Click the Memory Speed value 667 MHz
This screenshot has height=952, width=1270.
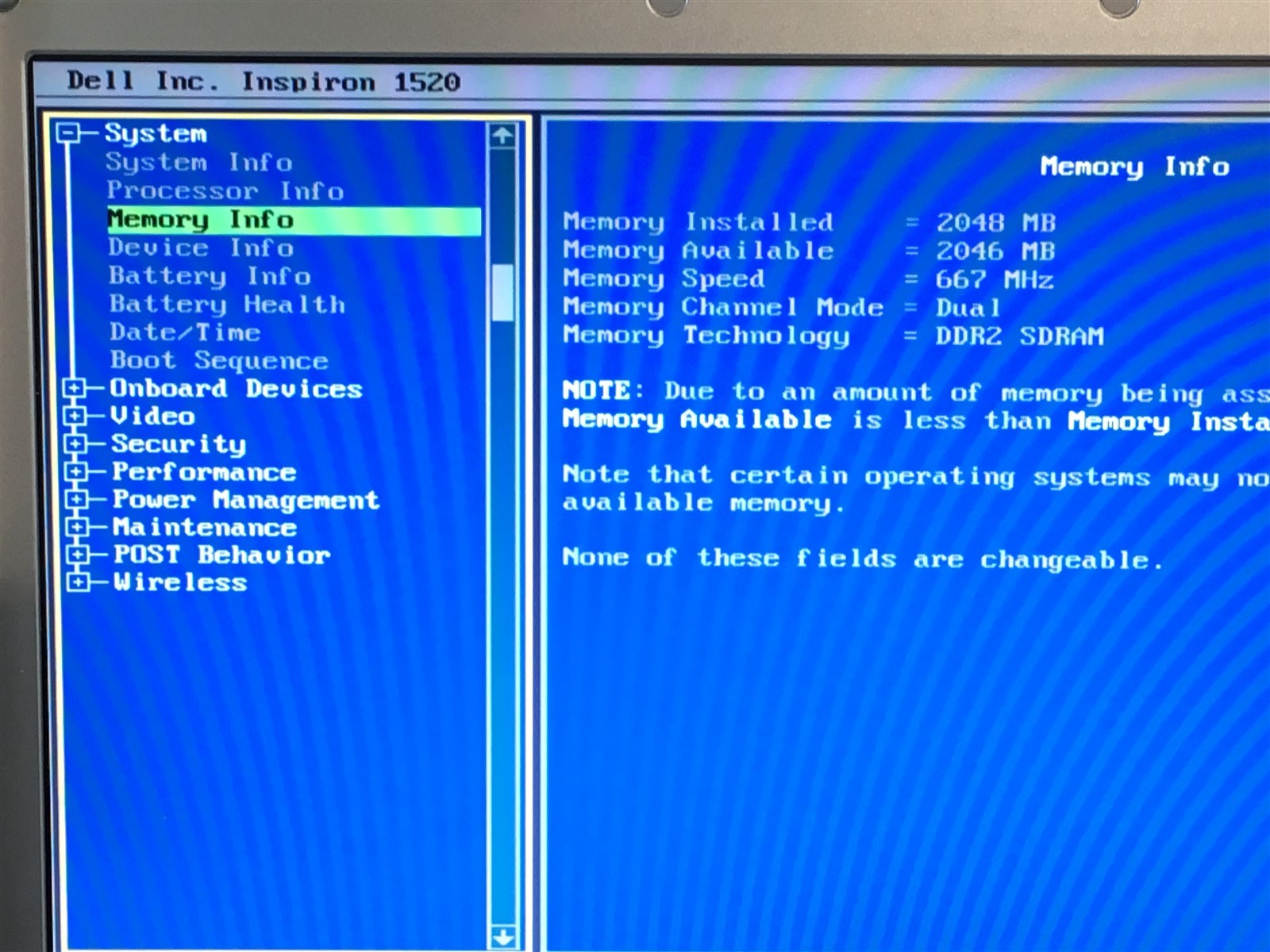(x=995, y=279)
